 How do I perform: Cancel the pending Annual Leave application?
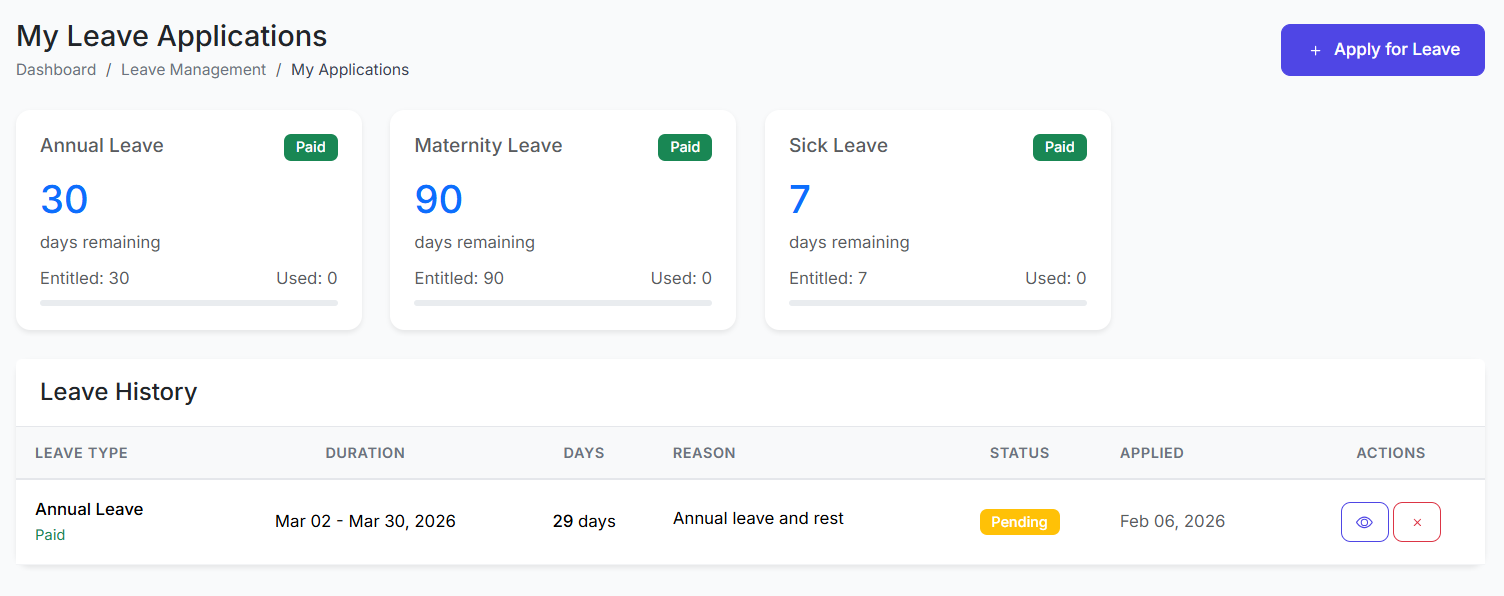click(x=1416, y=522)
